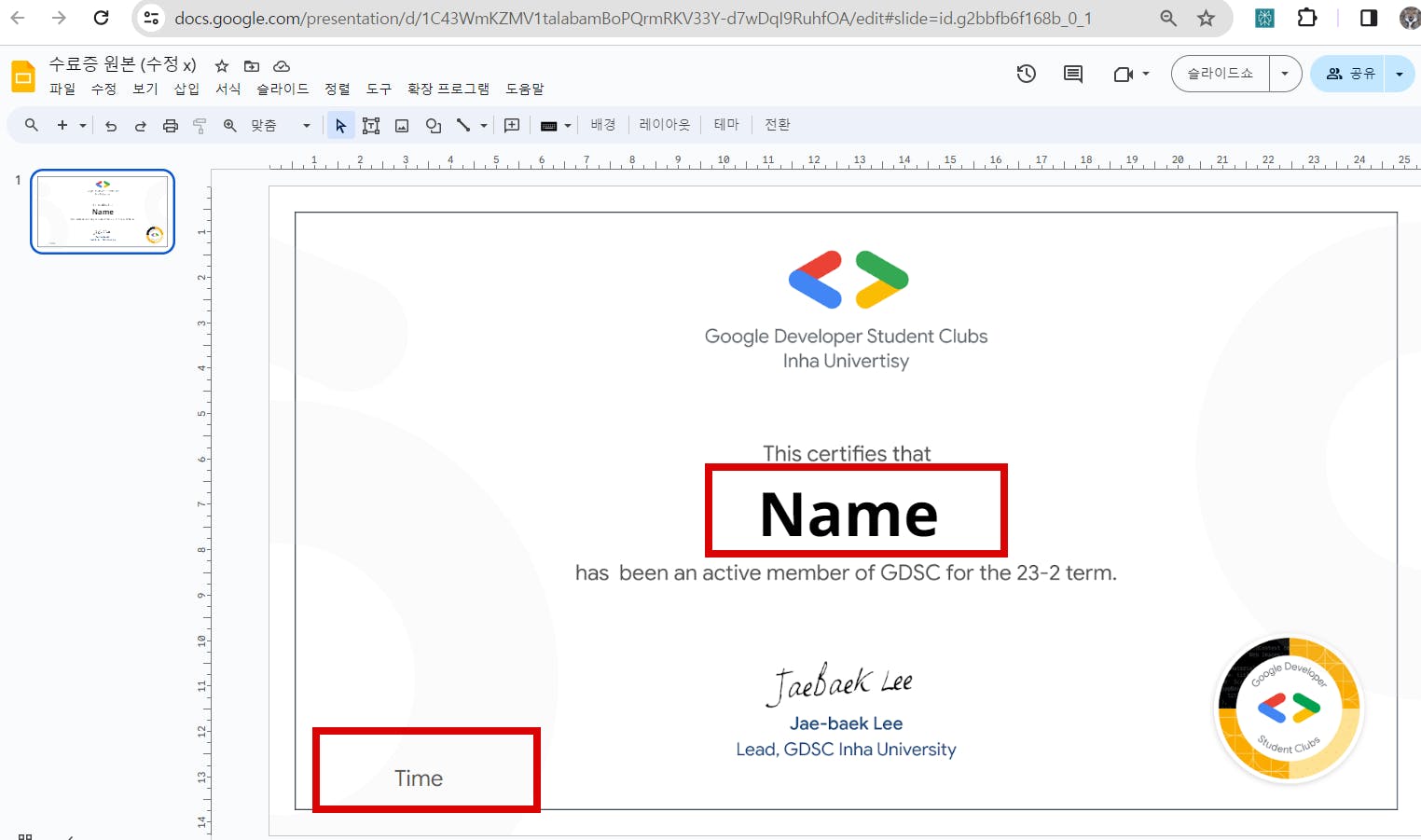This screenshot has height=840, width=1421.
Task: Reload the browser page
Action: coord(102,18)
